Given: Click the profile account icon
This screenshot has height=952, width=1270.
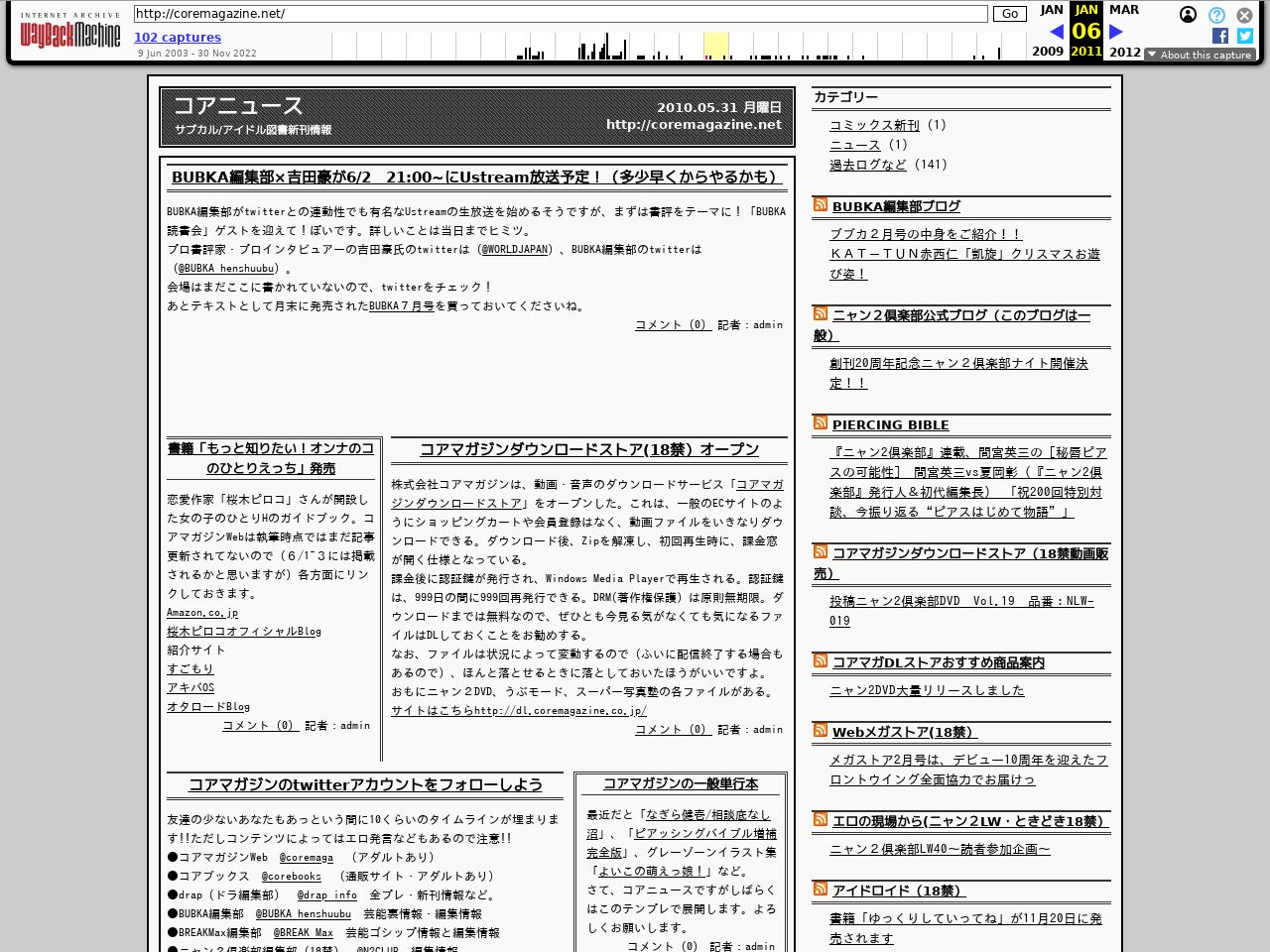Looking at the screenshot, I should tap(1188, 14).
